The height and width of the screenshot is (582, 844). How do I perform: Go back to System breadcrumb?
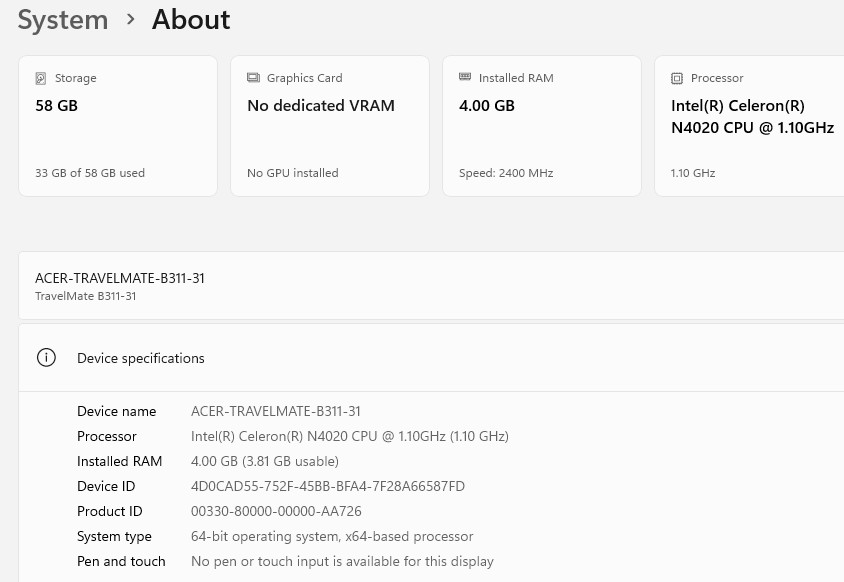click(x=63, y=20)
